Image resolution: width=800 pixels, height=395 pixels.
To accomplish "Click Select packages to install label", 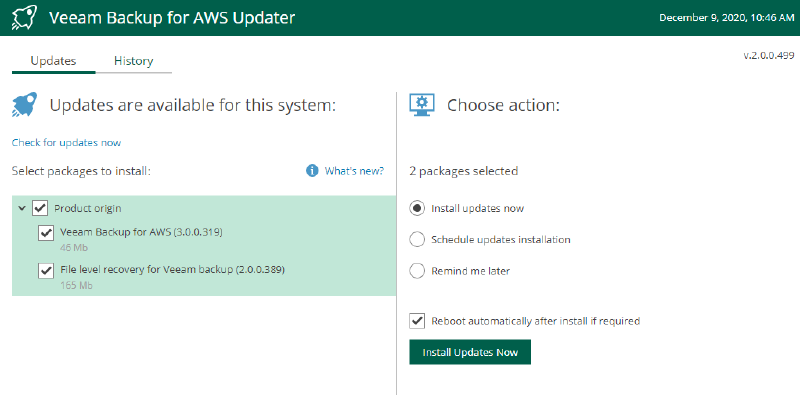I will point(82,171).
